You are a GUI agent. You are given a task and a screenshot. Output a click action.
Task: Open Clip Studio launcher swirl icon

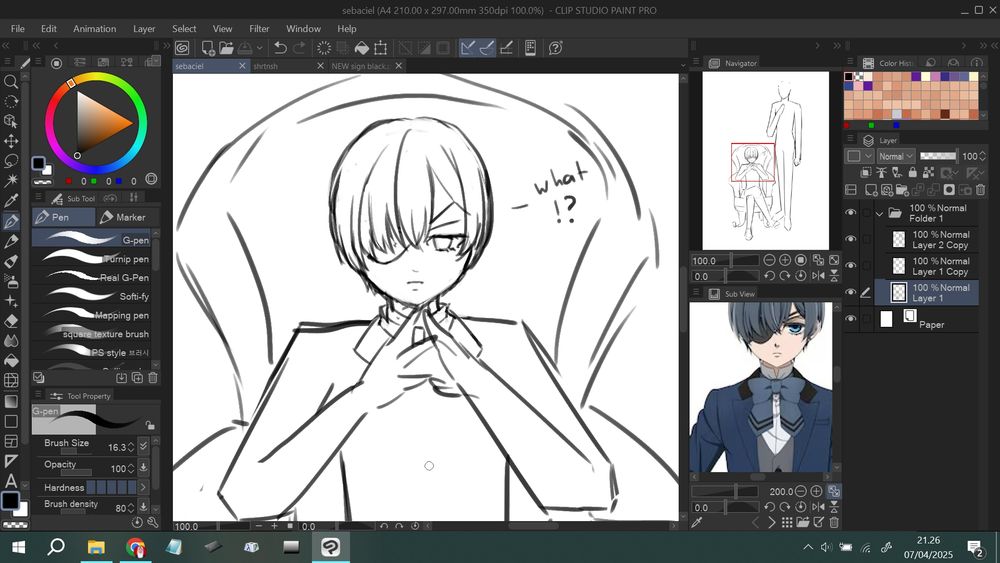point(182,48)
